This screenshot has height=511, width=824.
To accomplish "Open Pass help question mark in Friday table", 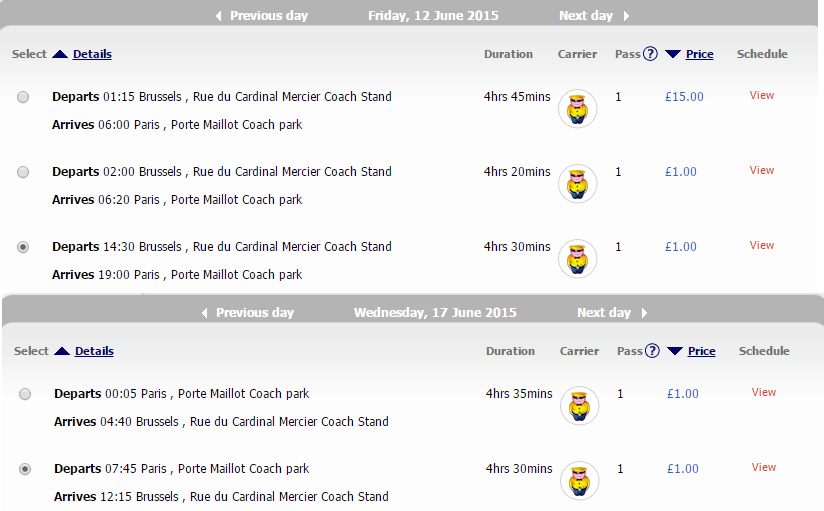I will coord(650,54).
